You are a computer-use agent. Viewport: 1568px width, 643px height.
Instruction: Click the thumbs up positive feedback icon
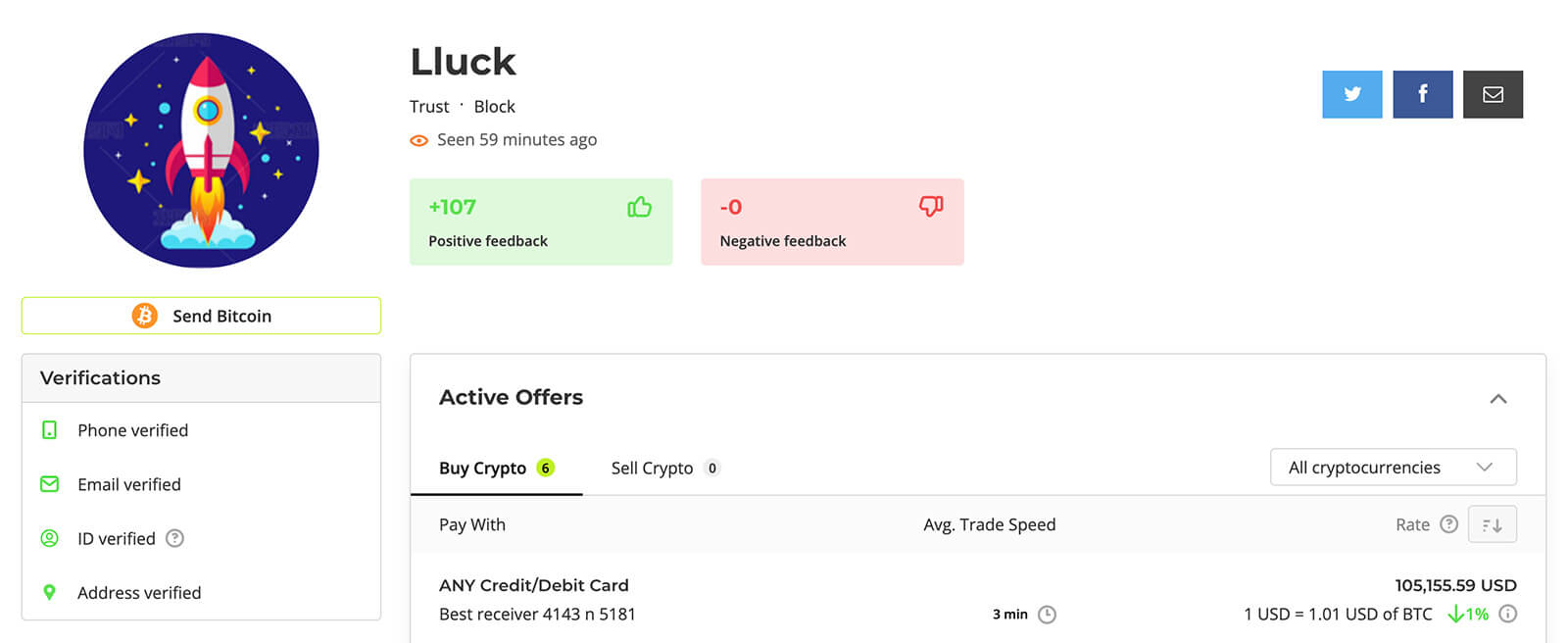pos(639,207)
